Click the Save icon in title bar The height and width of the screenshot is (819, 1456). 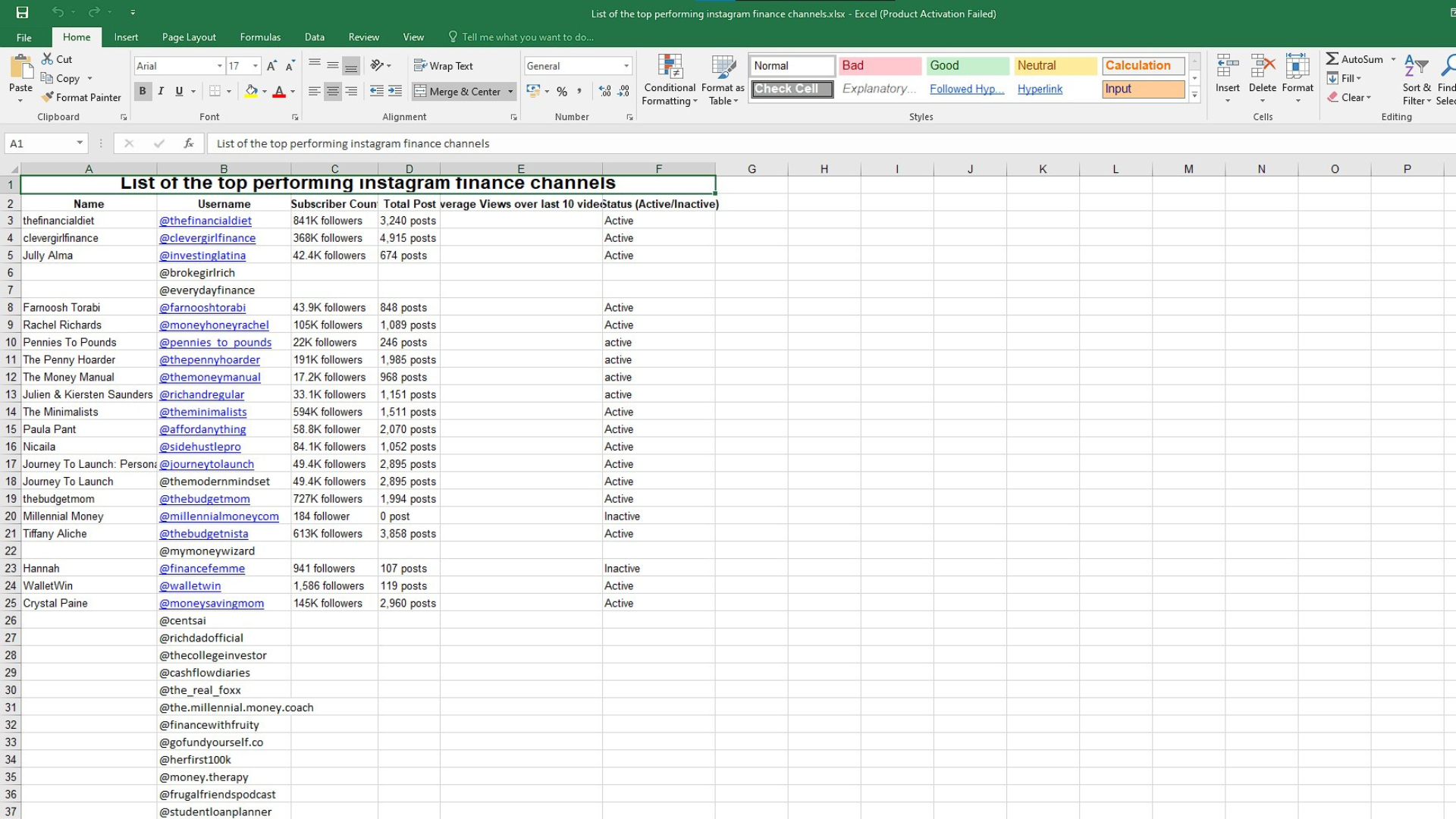(22, 12)
